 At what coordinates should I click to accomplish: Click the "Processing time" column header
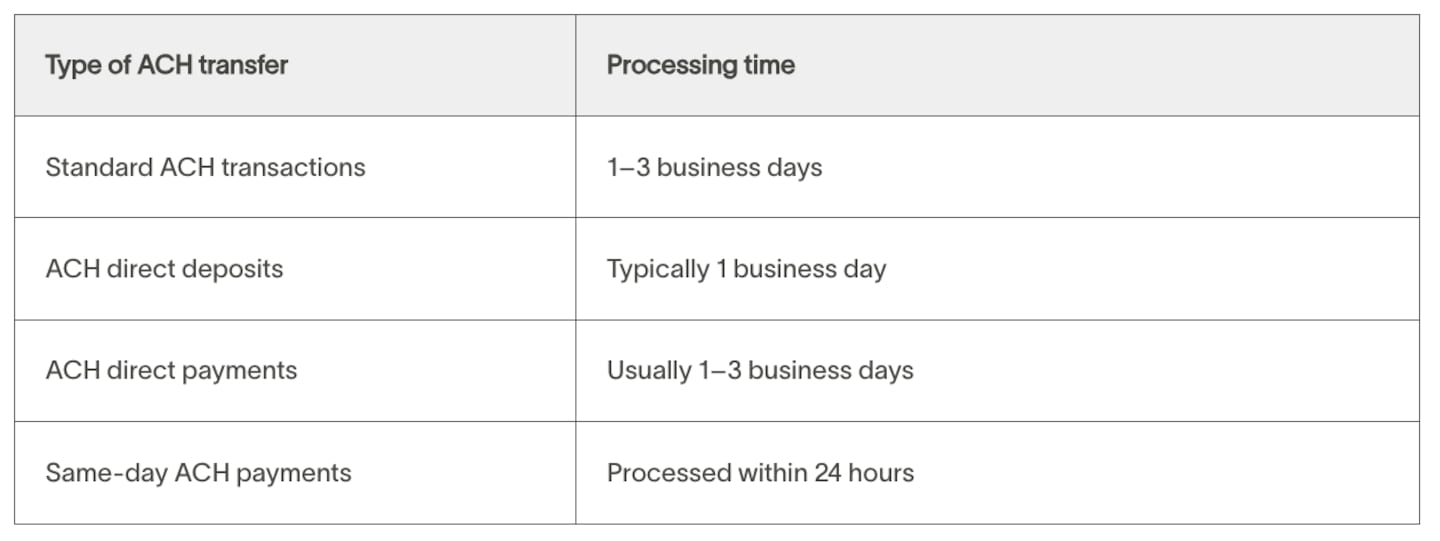tap(701, 66)
